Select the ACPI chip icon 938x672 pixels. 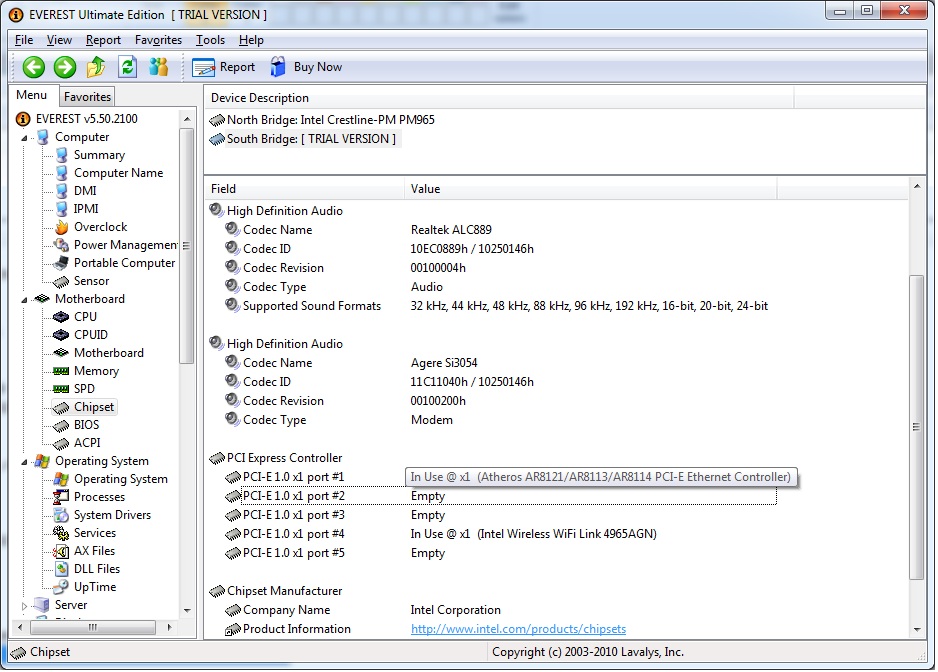tap(61, 443)
